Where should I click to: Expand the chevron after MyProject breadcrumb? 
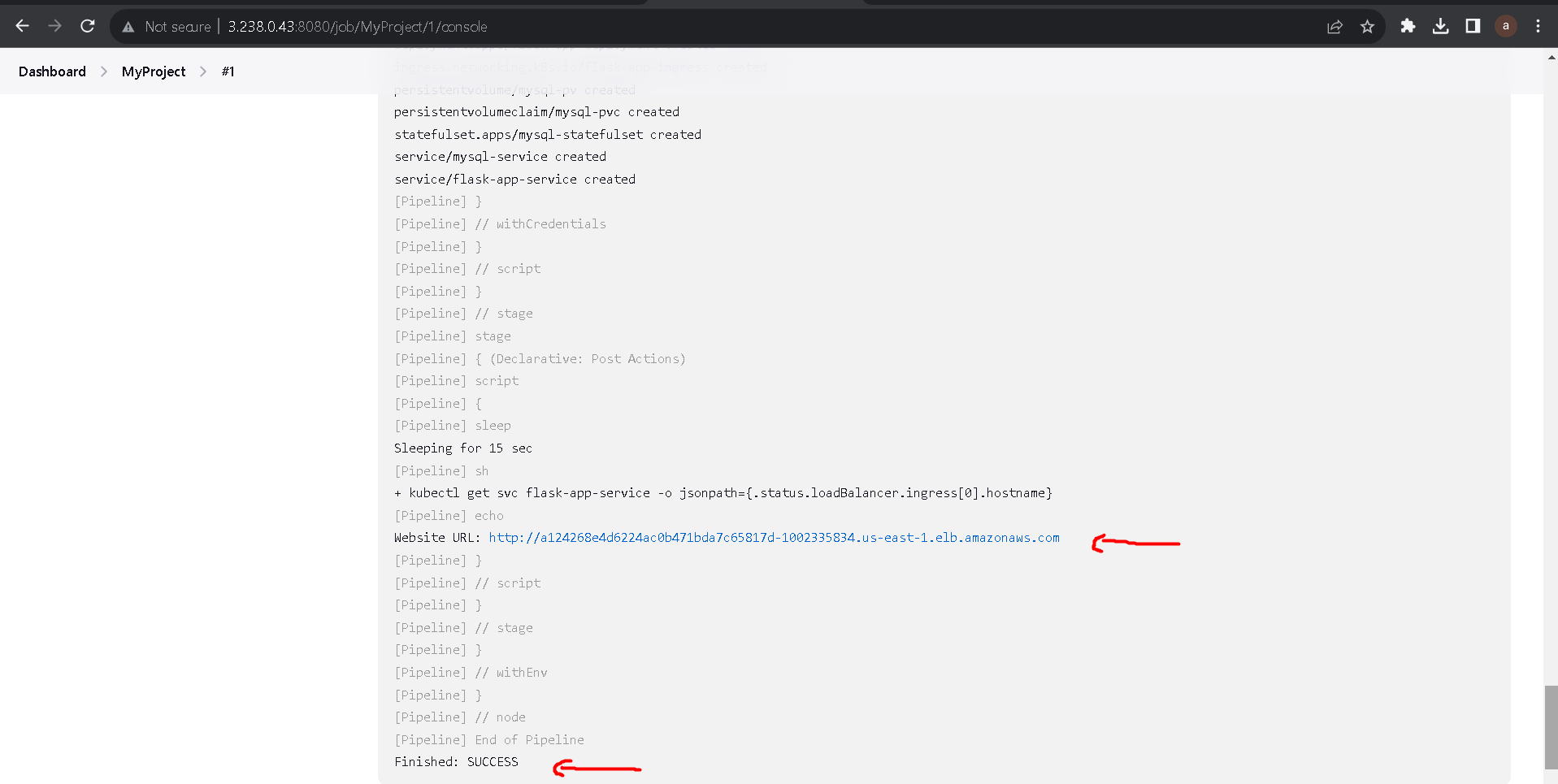(202, 71)
